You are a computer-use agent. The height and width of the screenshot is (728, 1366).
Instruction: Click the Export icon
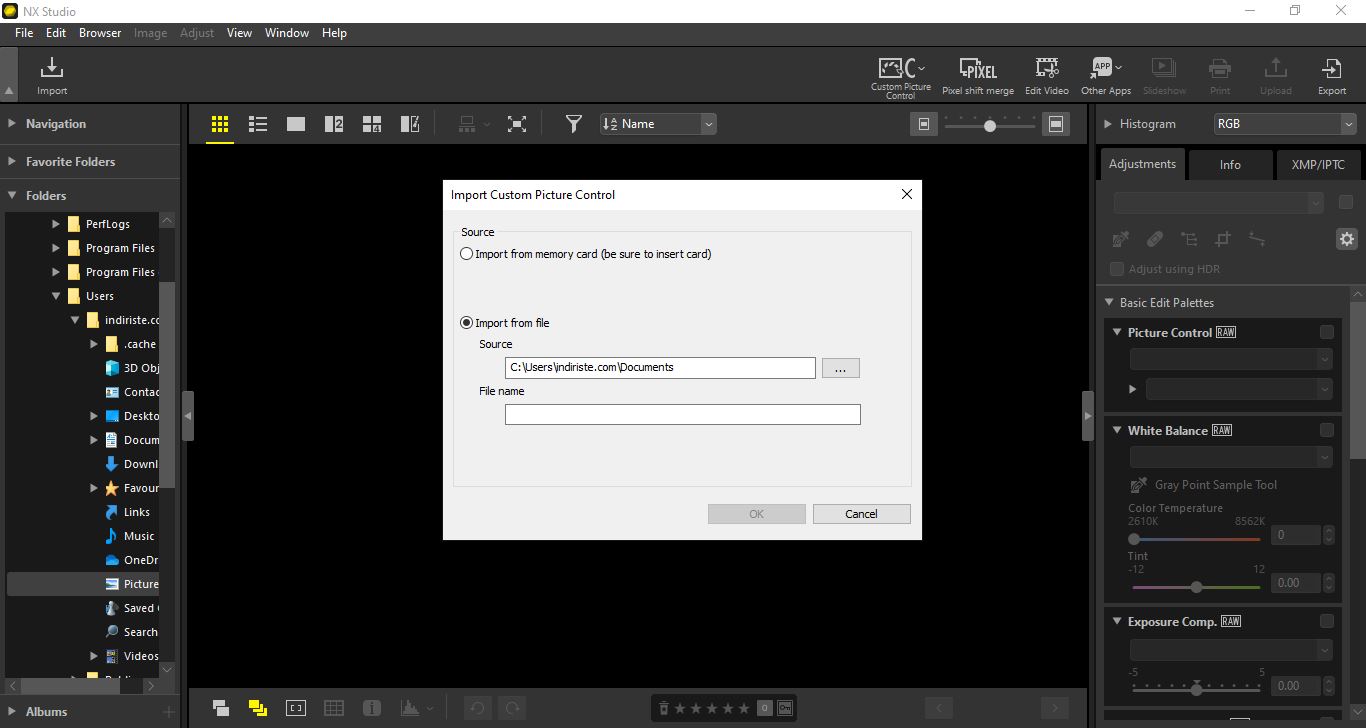[1331, 77]
